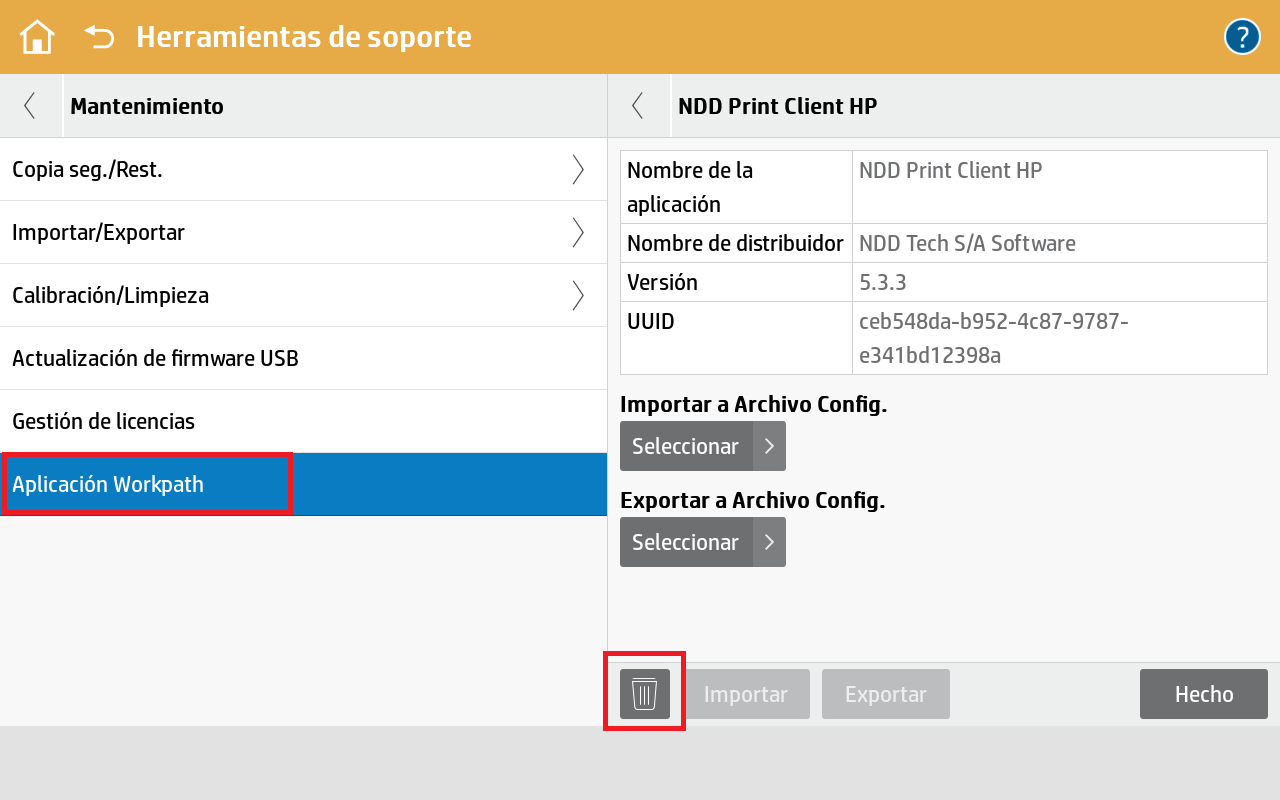The image size is (1280, 800).
Task: Open Copia seg./Rest. menu entry
Action: pos(303,170)
